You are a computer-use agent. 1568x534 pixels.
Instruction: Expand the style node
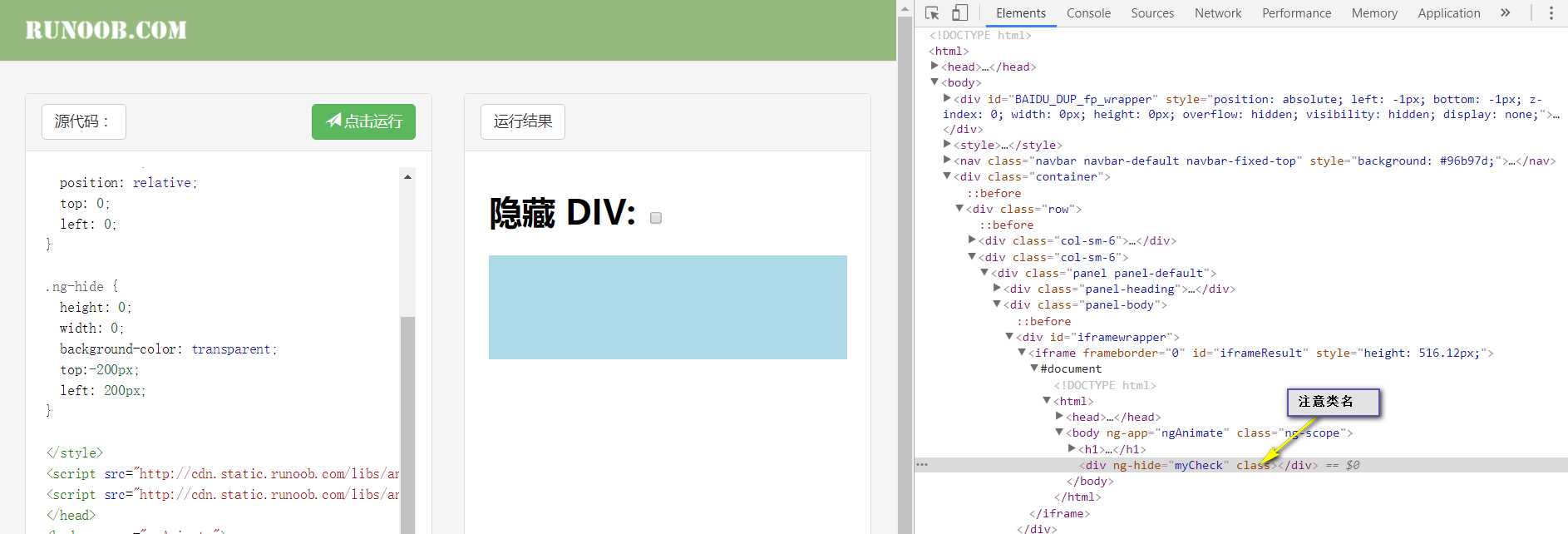click(x=947, y=145)
